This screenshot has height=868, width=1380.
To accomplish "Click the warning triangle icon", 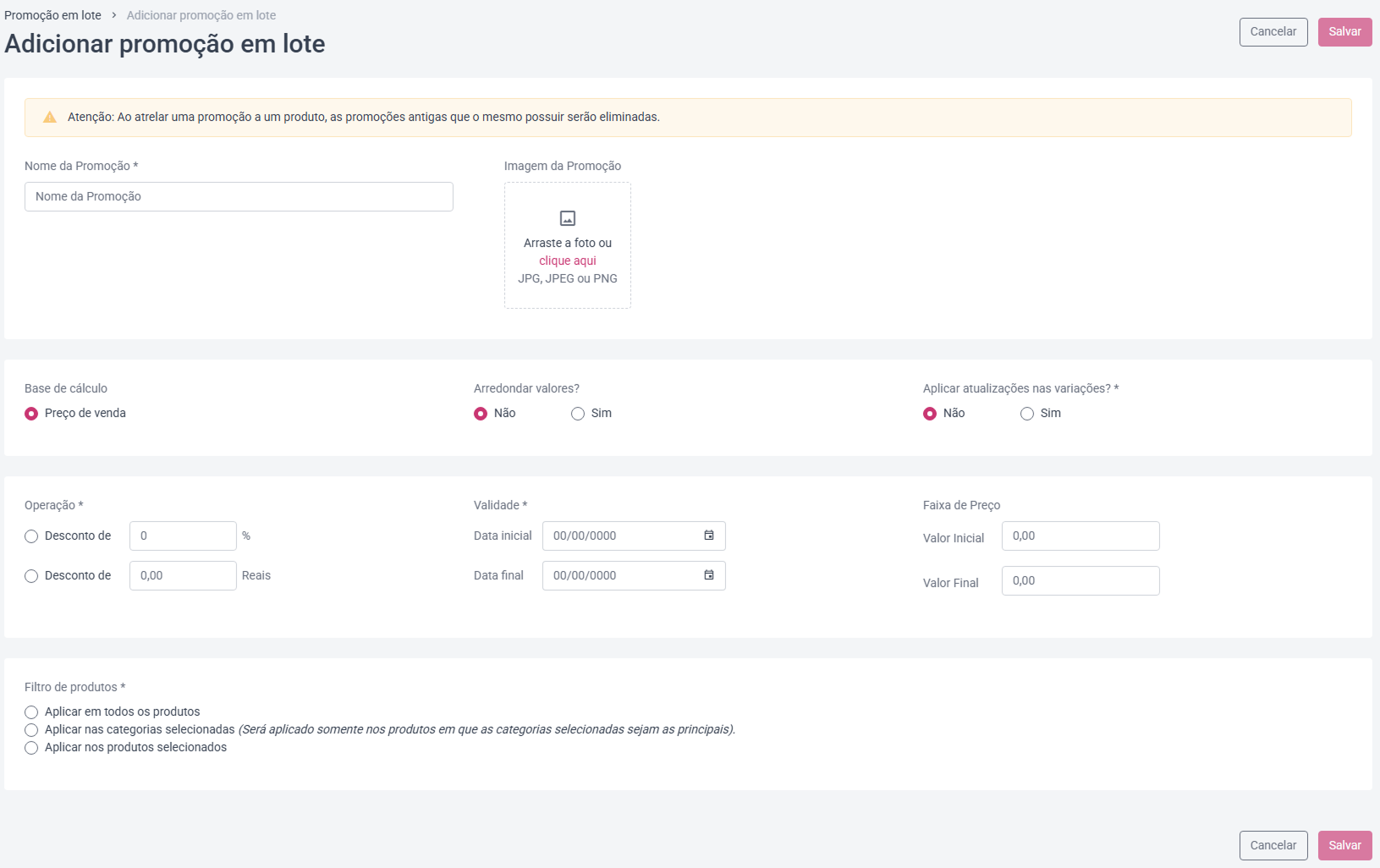I will [x=50, y=117].
